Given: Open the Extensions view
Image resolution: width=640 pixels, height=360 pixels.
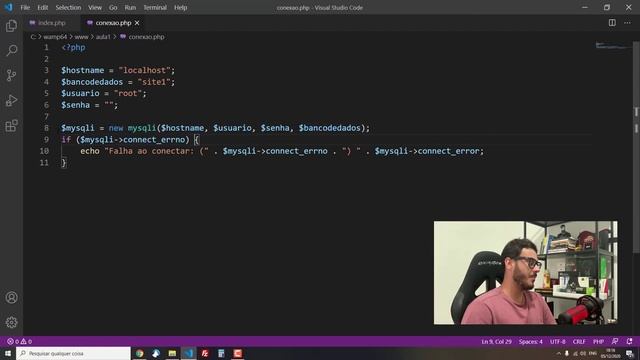Looking at the screenshot, I should pyautogui.click(x=11, y=125).
